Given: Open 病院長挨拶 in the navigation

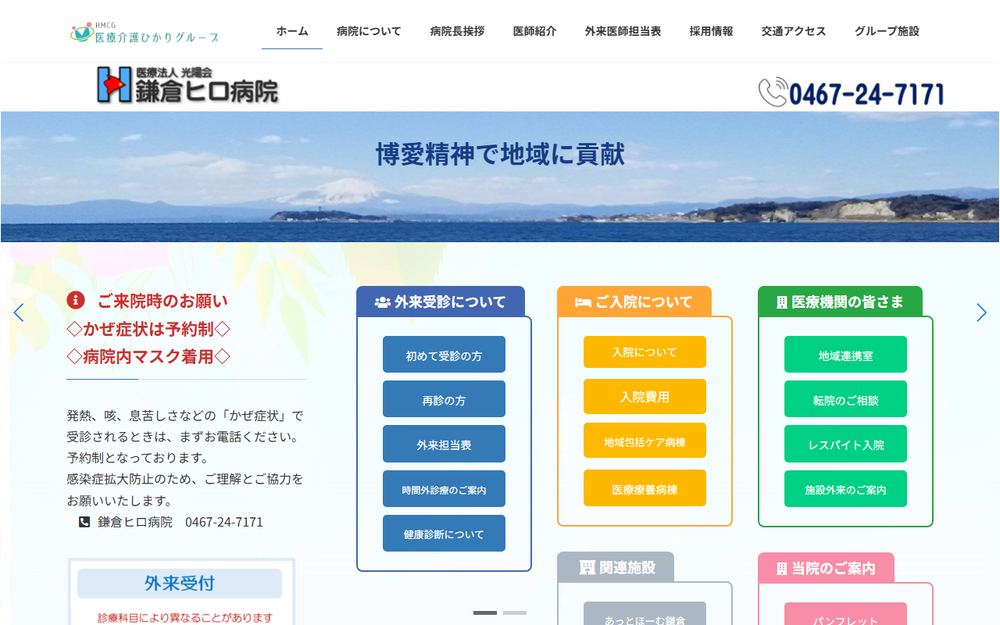Looking at the screenshot, I should [457, 31].
